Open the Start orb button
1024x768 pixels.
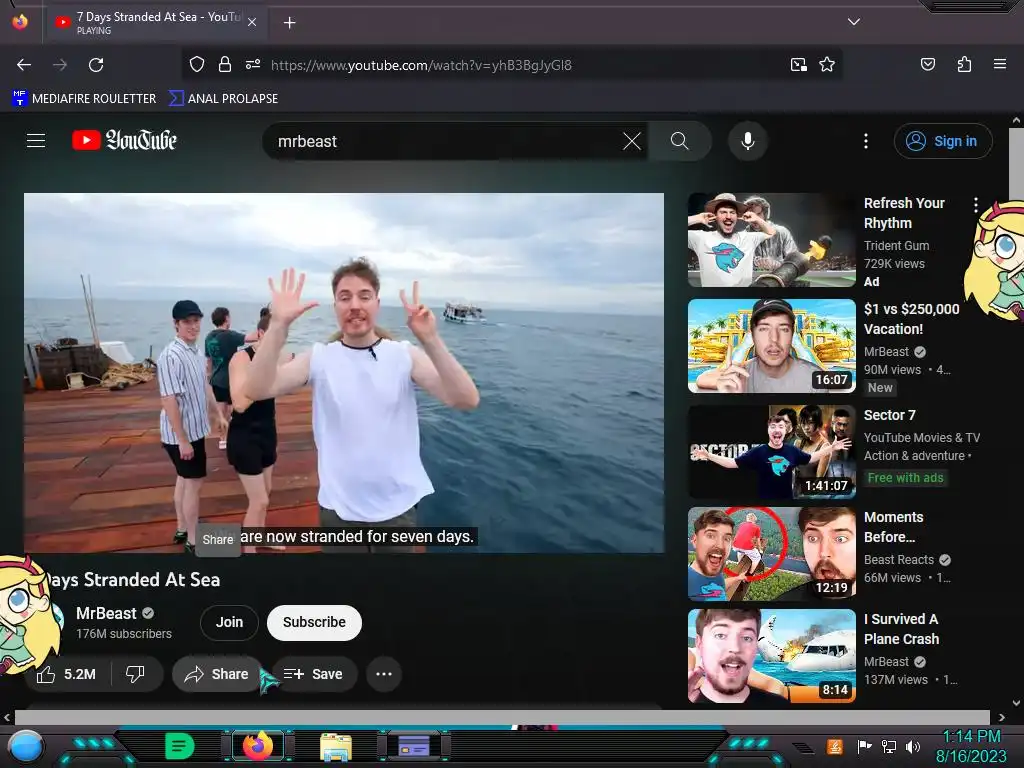click(x=25, y=746)
